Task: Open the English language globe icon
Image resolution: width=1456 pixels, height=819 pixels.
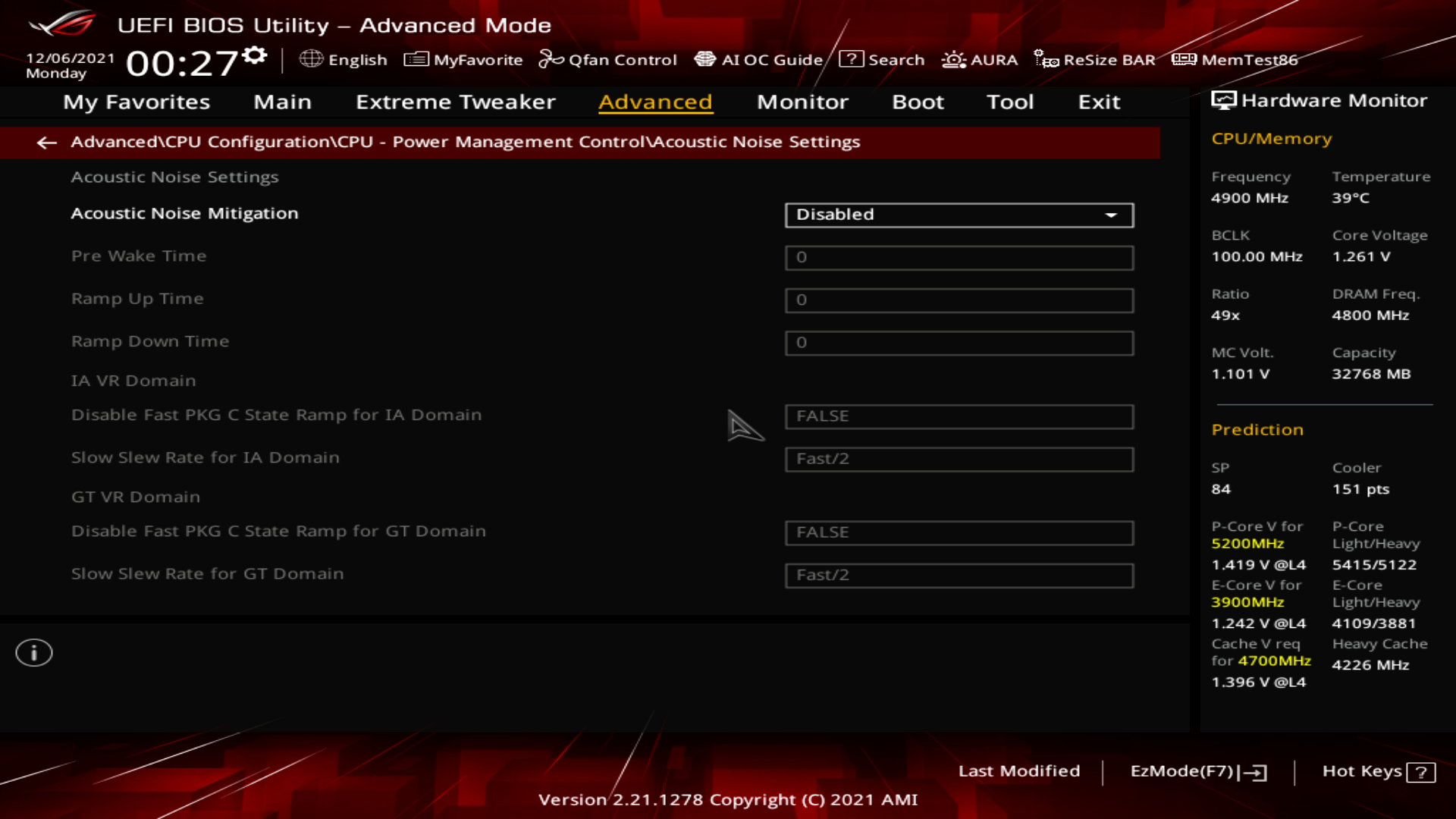Action: 311,59
